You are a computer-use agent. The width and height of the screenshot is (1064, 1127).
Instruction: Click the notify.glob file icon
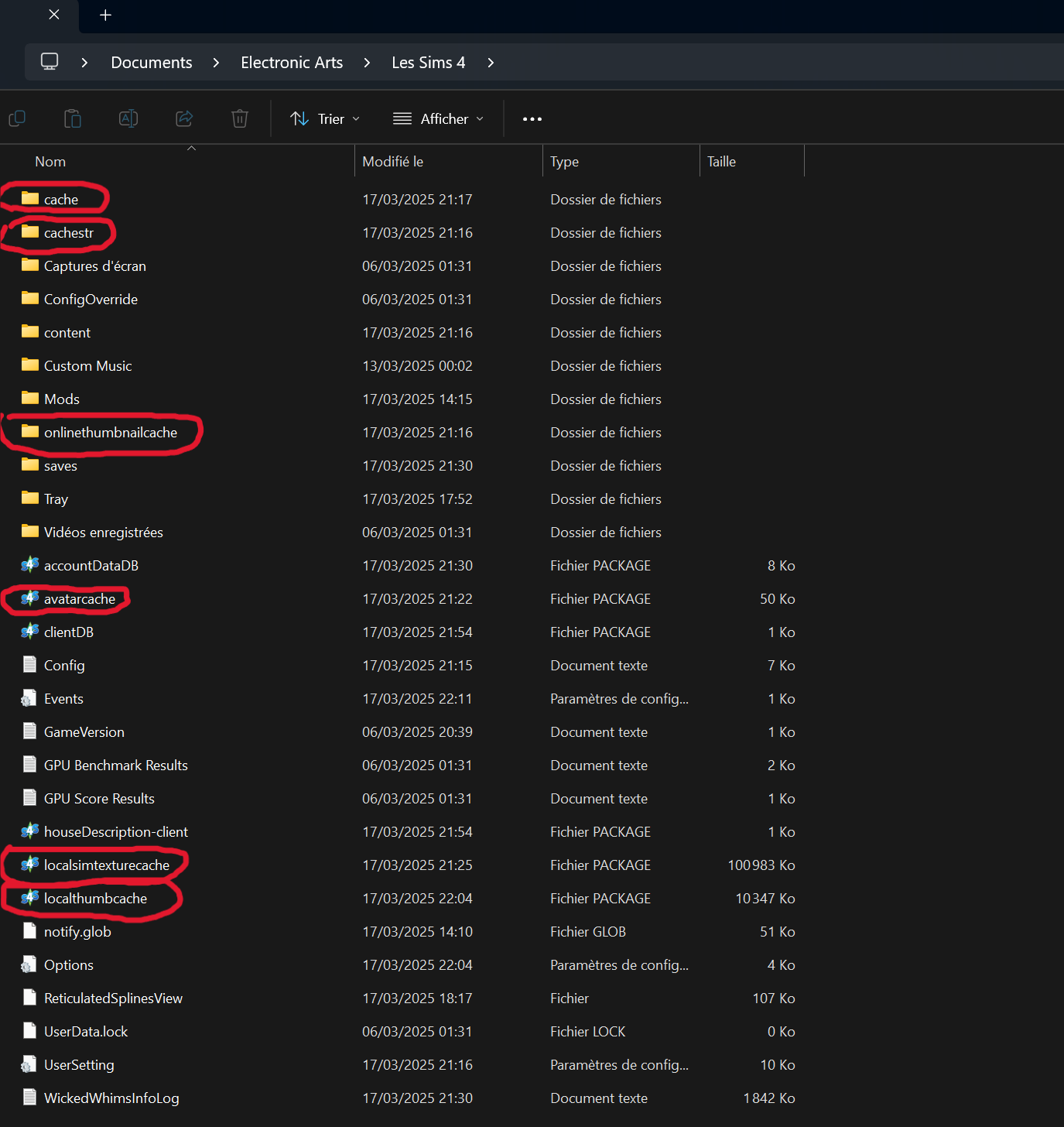[30, 931]
